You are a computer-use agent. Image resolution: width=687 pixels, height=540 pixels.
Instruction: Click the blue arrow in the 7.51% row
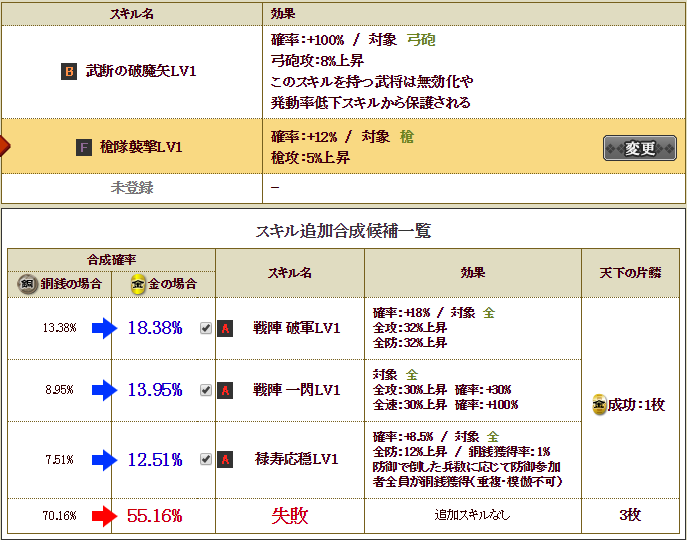click(104, 460)
